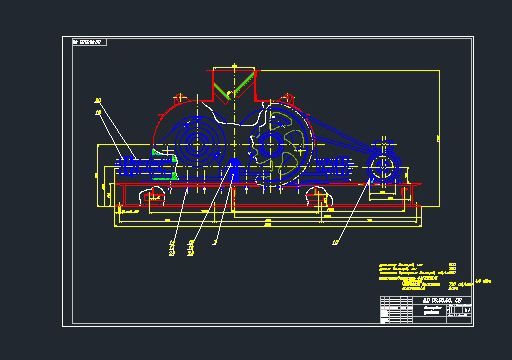Screen dimensions: 512x360
Task: Select the blue spring assembly right of flywheel
Action: point(333,165)
